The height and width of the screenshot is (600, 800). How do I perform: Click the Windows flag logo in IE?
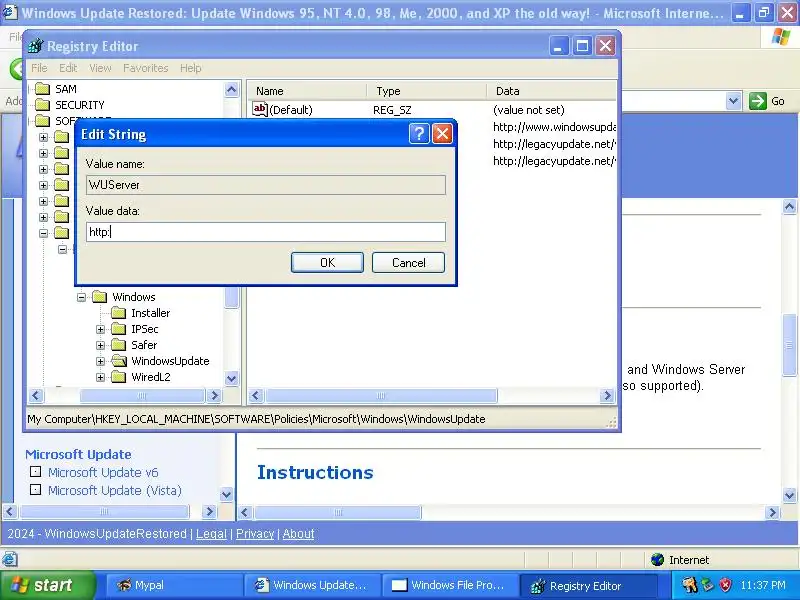coord(781,37)
